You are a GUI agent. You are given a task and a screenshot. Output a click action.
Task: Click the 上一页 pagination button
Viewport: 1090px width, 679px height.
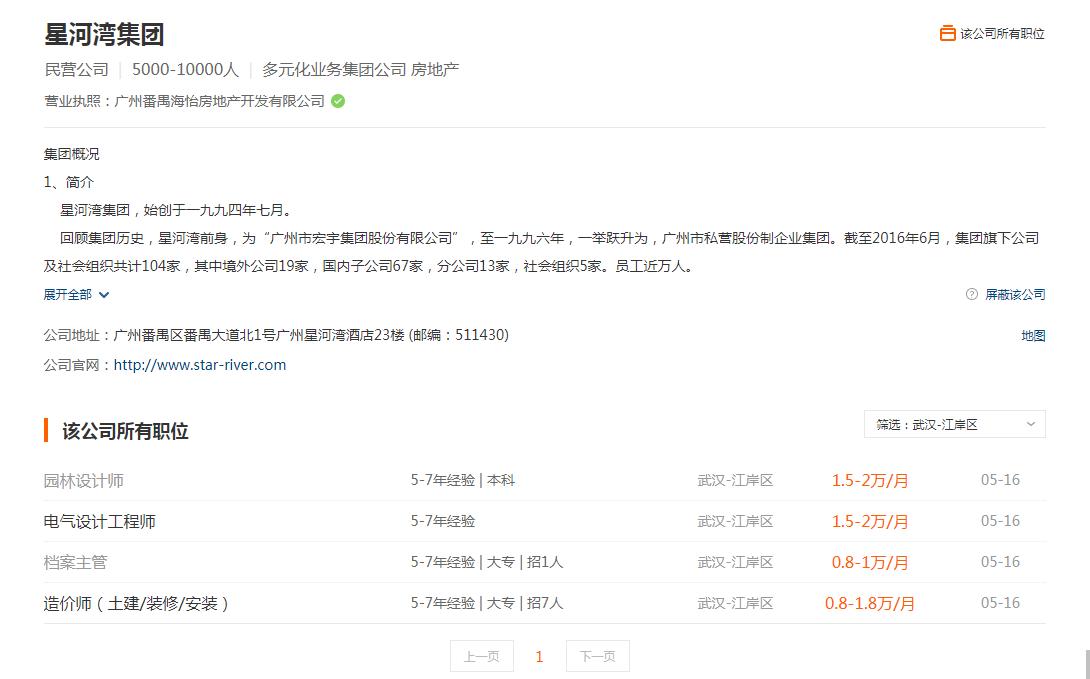click(x=481, y=655)
